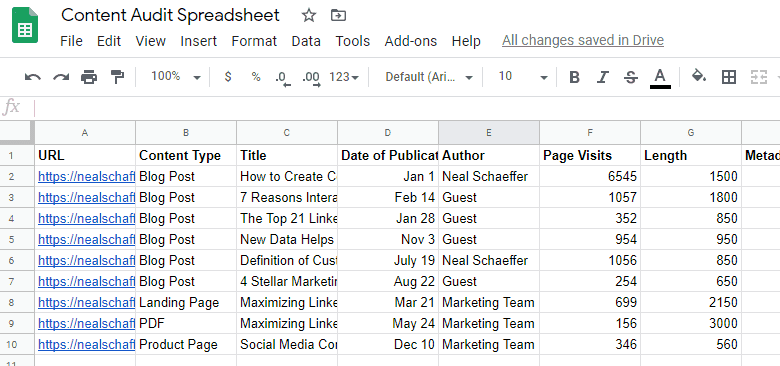Format selection as percent
This screenshot has height=366, width=780.
coord(256,77)
